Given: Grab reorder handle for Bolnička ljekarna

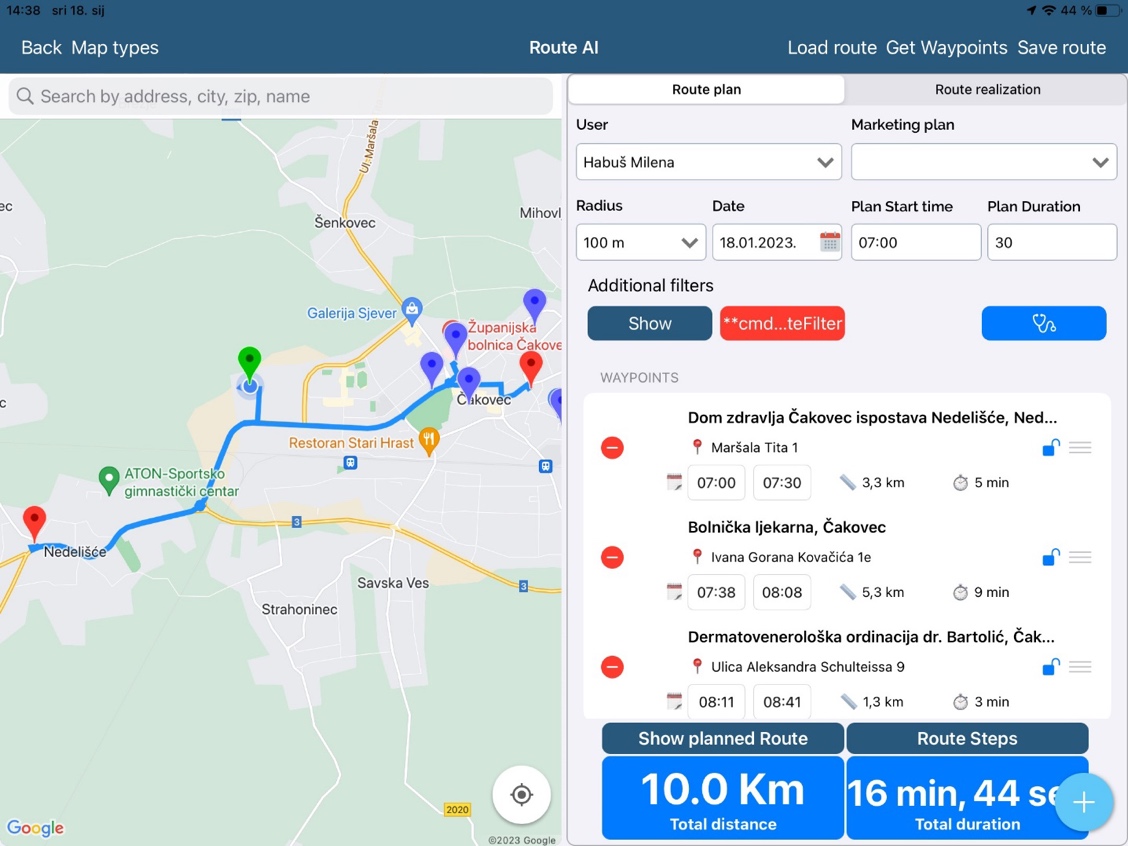Looking at the screenshot, I should point(1080,557).
